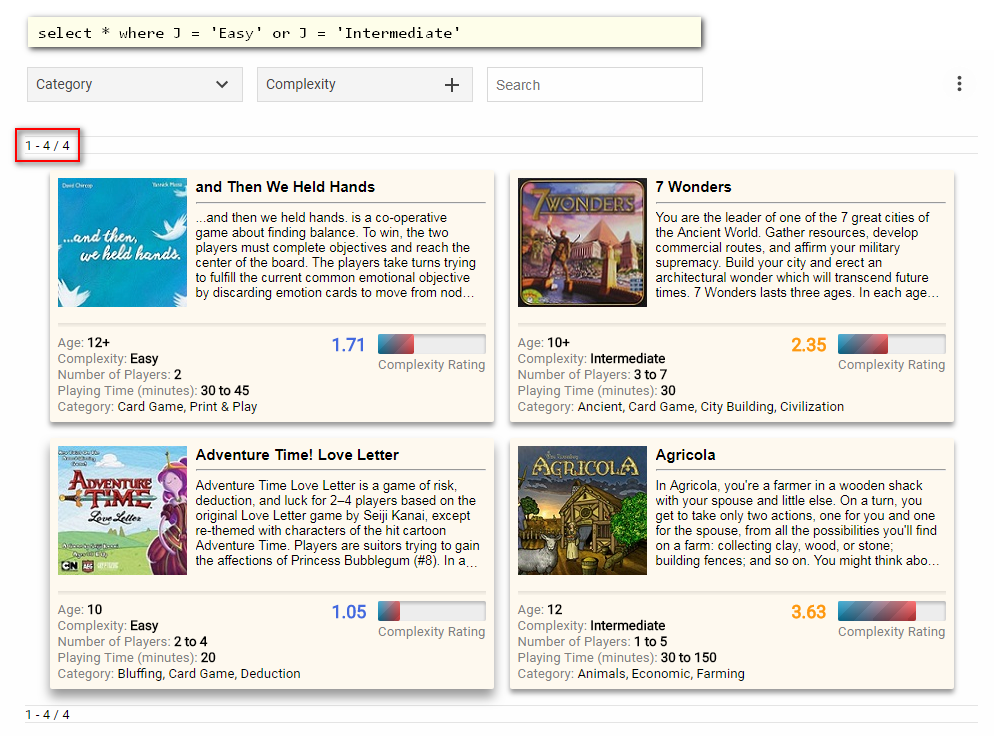Click the Adventure Time Love Letter cover

[122, 510]
